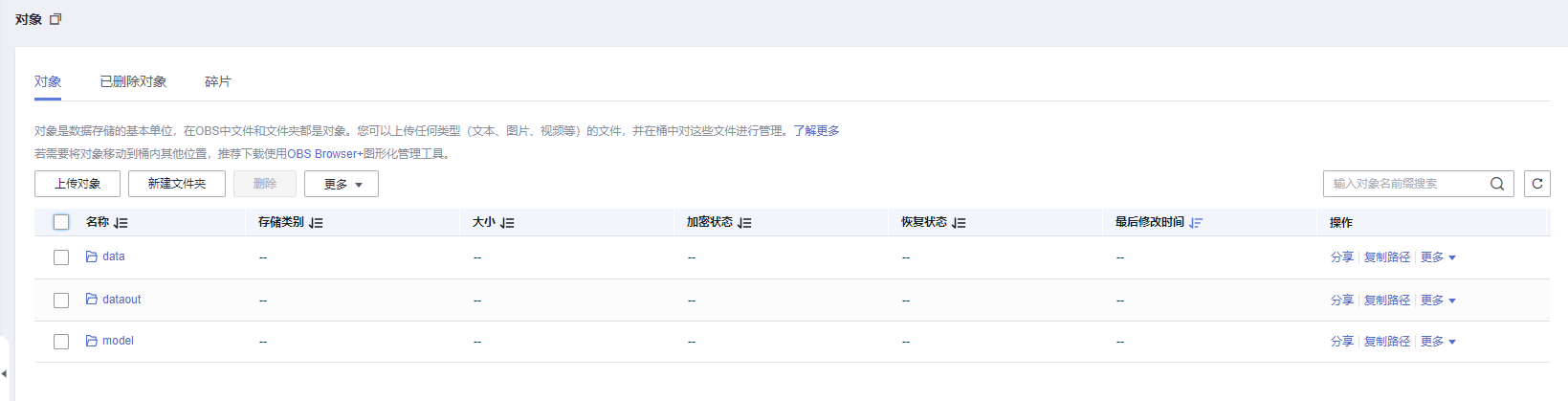Open the 更多 toolbar dropdown
The image size is (1568, 401).
(342, 184)
